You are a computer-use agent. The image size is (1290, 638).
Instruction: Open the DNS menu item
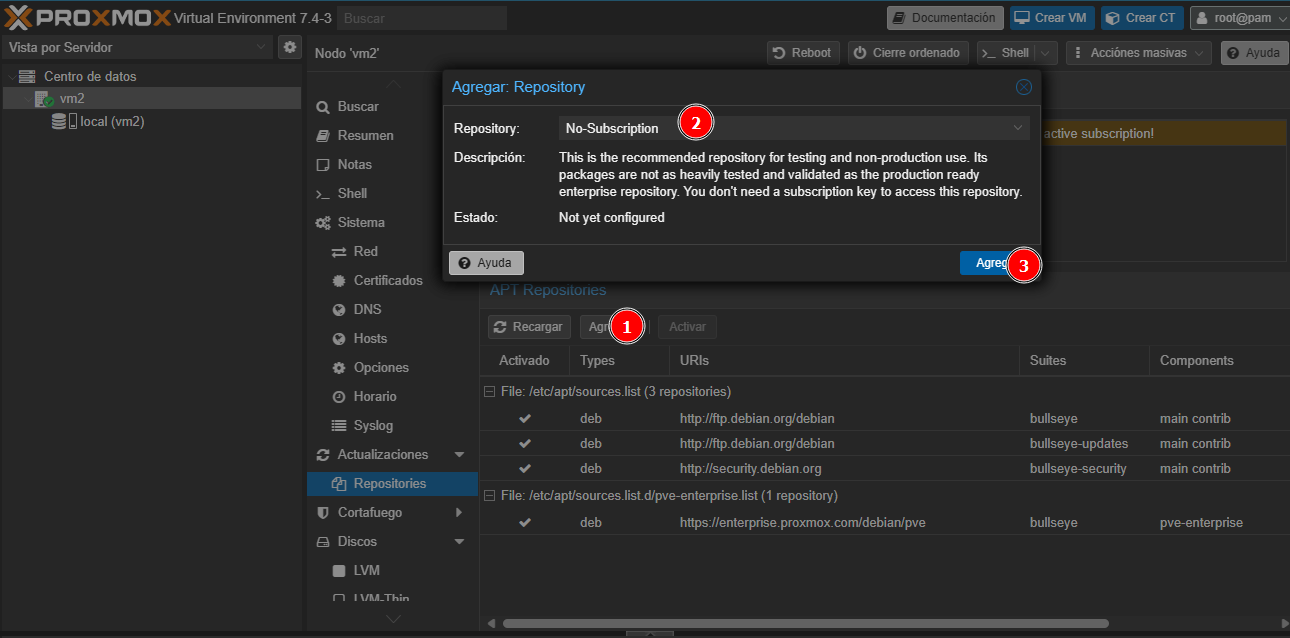367,309
